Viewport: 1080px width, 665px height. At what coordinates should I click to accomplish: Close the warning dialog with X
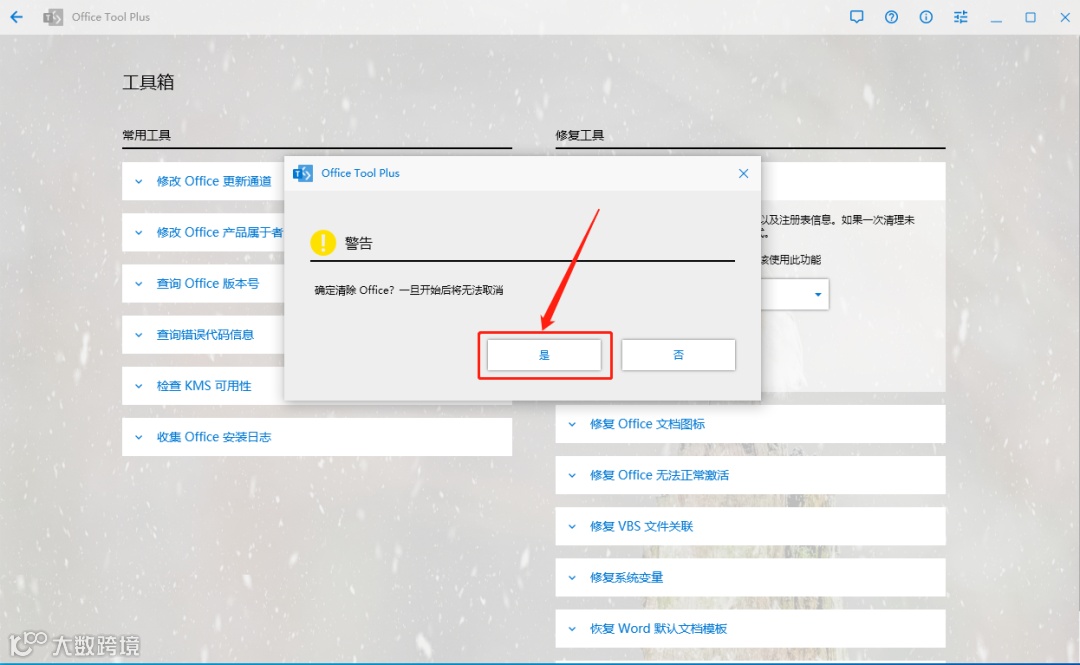pyautogui.click(x=743, y=173)
